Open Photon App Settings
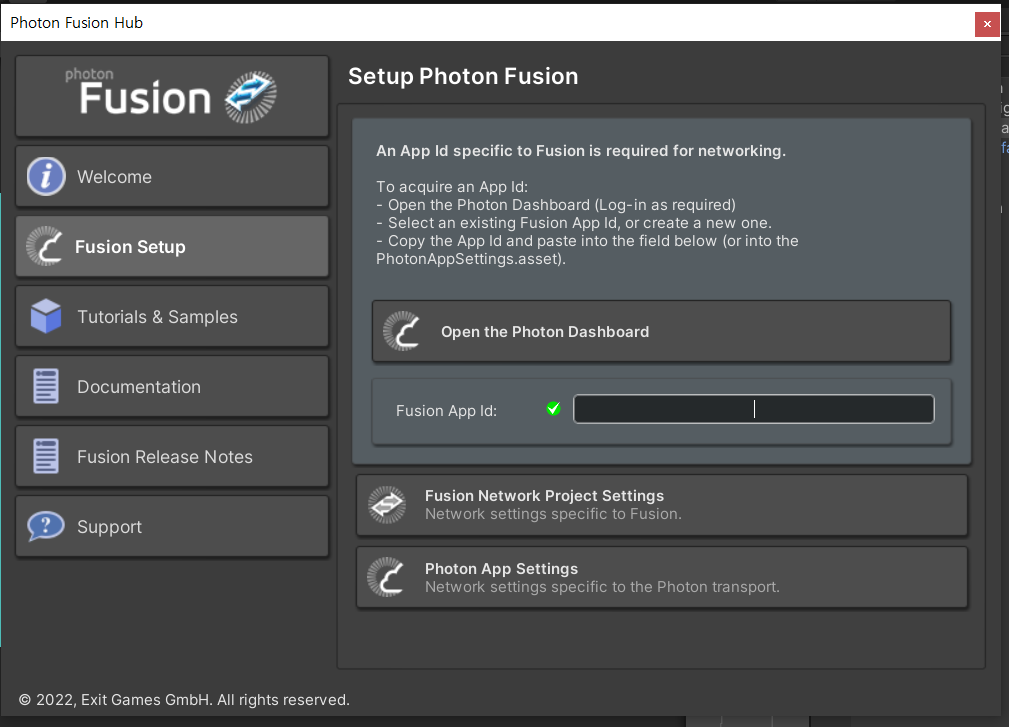The height and width of the screenshot is (727, 1009). pos(662,578)
